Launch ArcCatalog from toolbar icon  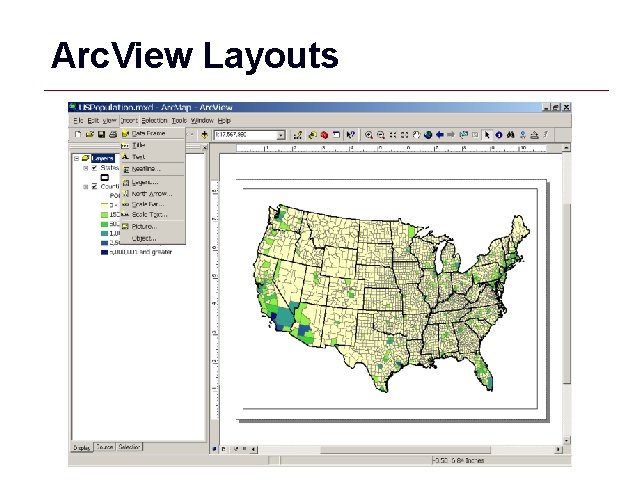[x=313, y=135]
